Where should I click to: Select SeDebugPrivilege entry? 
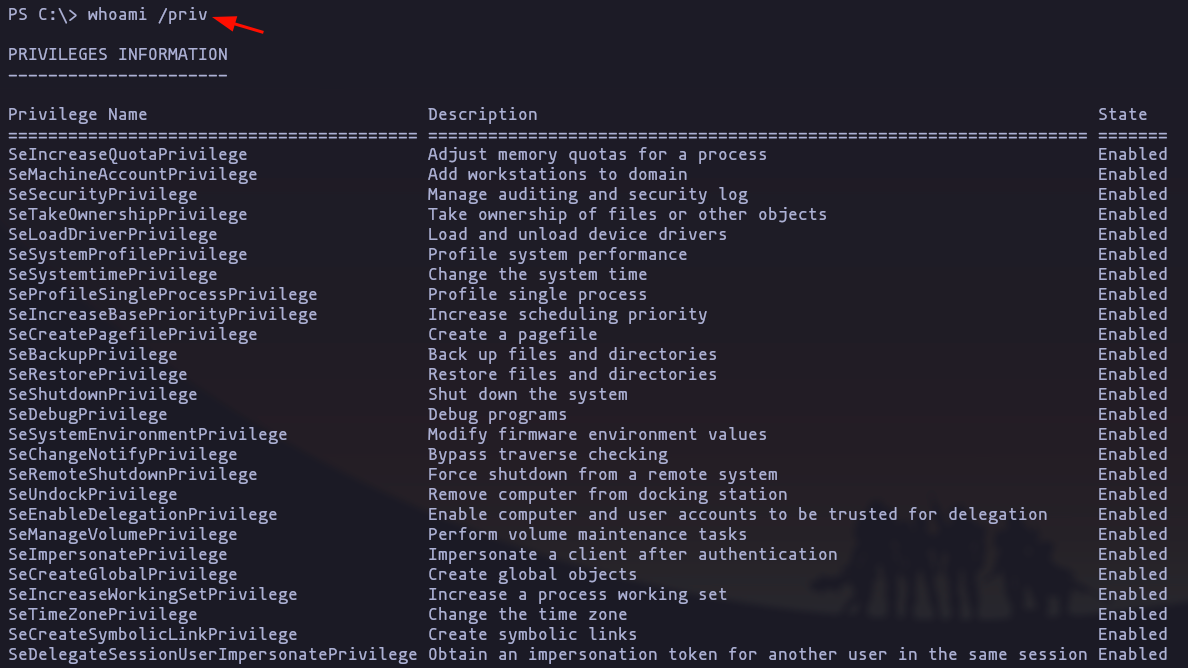point(88,414)
